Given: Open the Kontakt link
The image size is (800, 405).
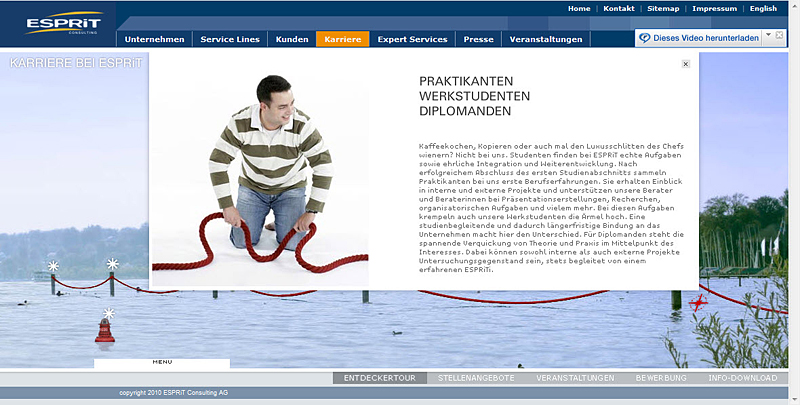Looking at the screenshot, I should pyautogui.click(x=619, y=8).
